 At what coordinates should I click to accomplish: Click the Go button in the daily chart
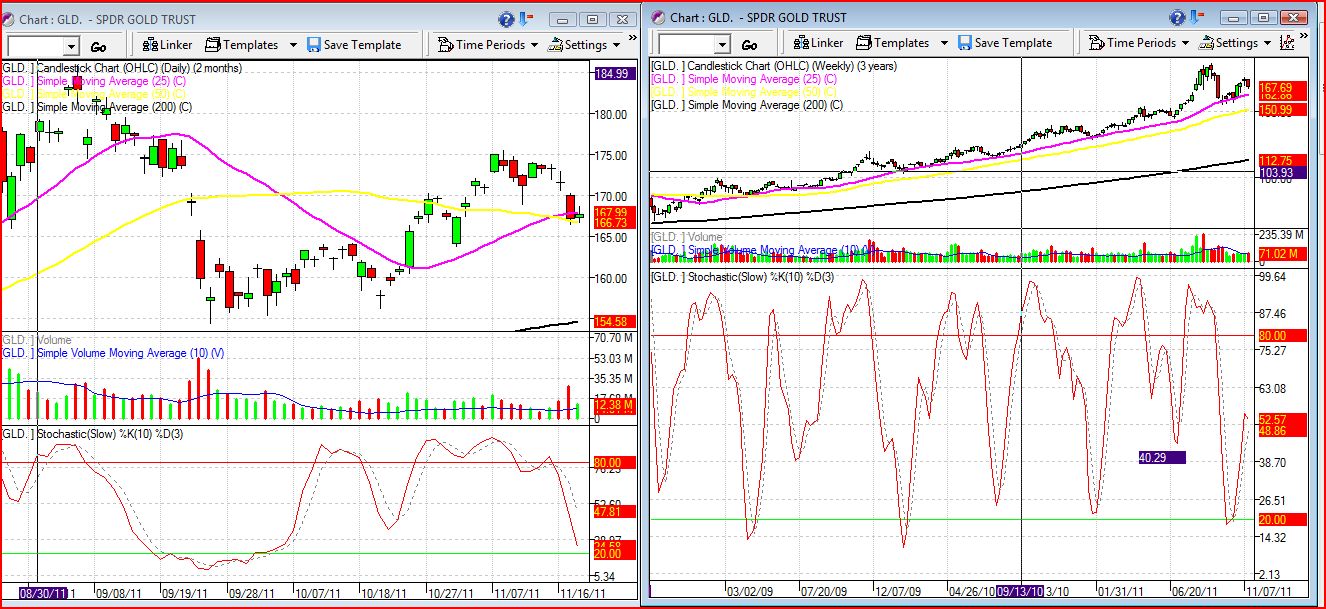coord(98,47)
